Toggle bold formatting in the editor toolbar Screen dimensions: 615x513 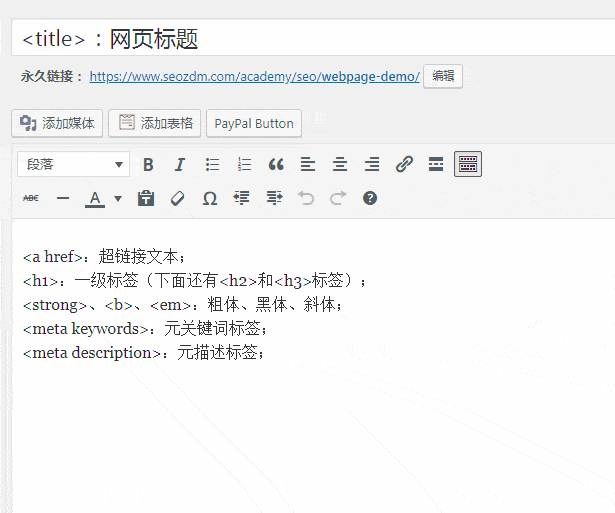148,164
